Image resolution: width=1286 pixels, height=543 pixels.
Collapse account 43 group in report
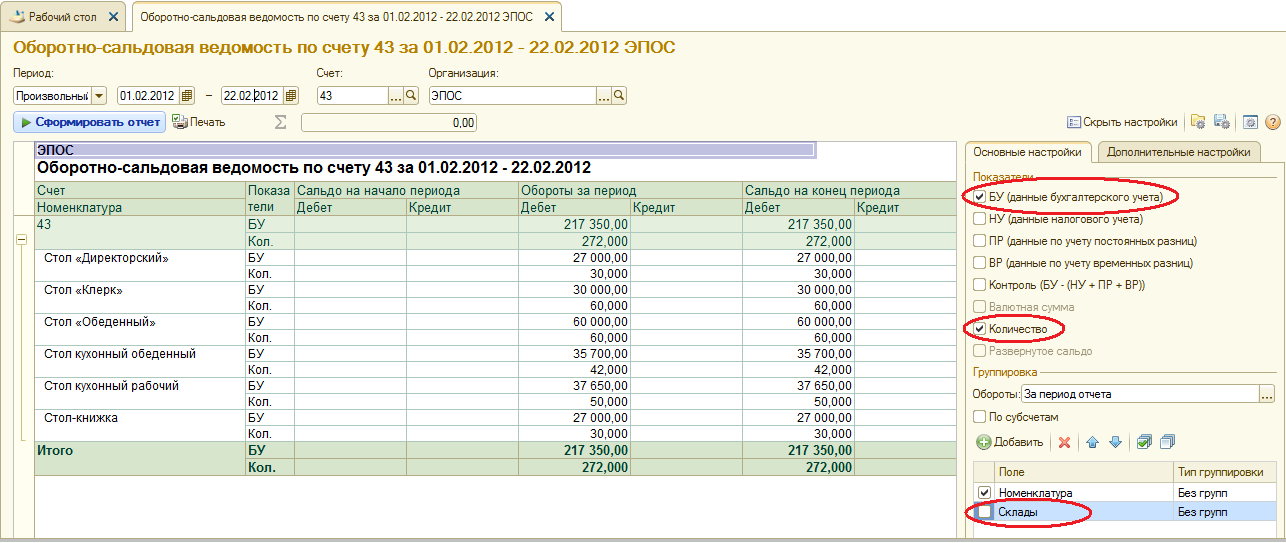pyautogui.click(x=22, y=240)
